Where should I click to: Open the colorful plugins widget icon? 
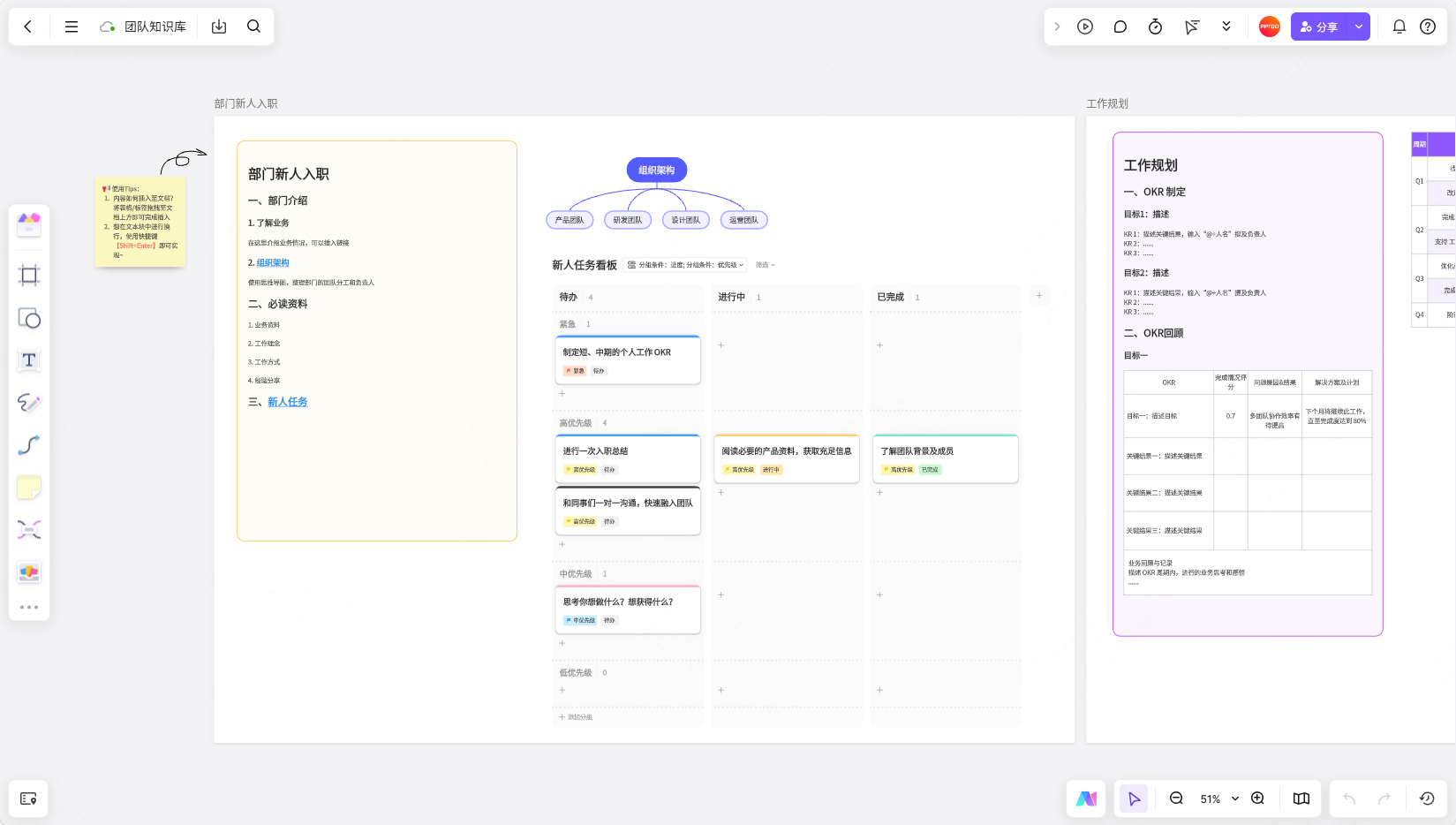pyautogui.click(x=29, y=572)
